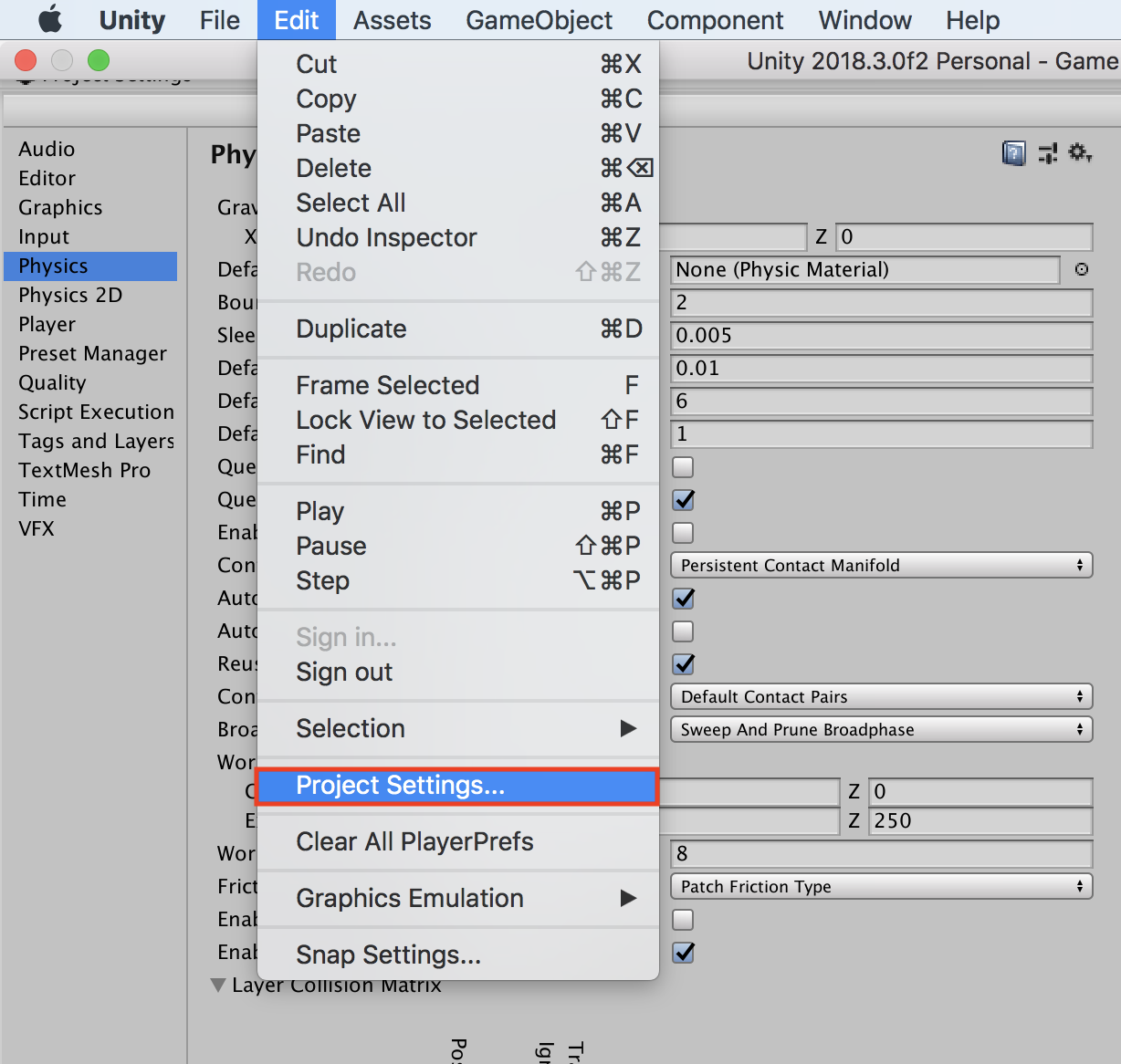Click the field containing 0.005
Image resolution: width=1121 pixels, height=1064 pixels.
881,336
